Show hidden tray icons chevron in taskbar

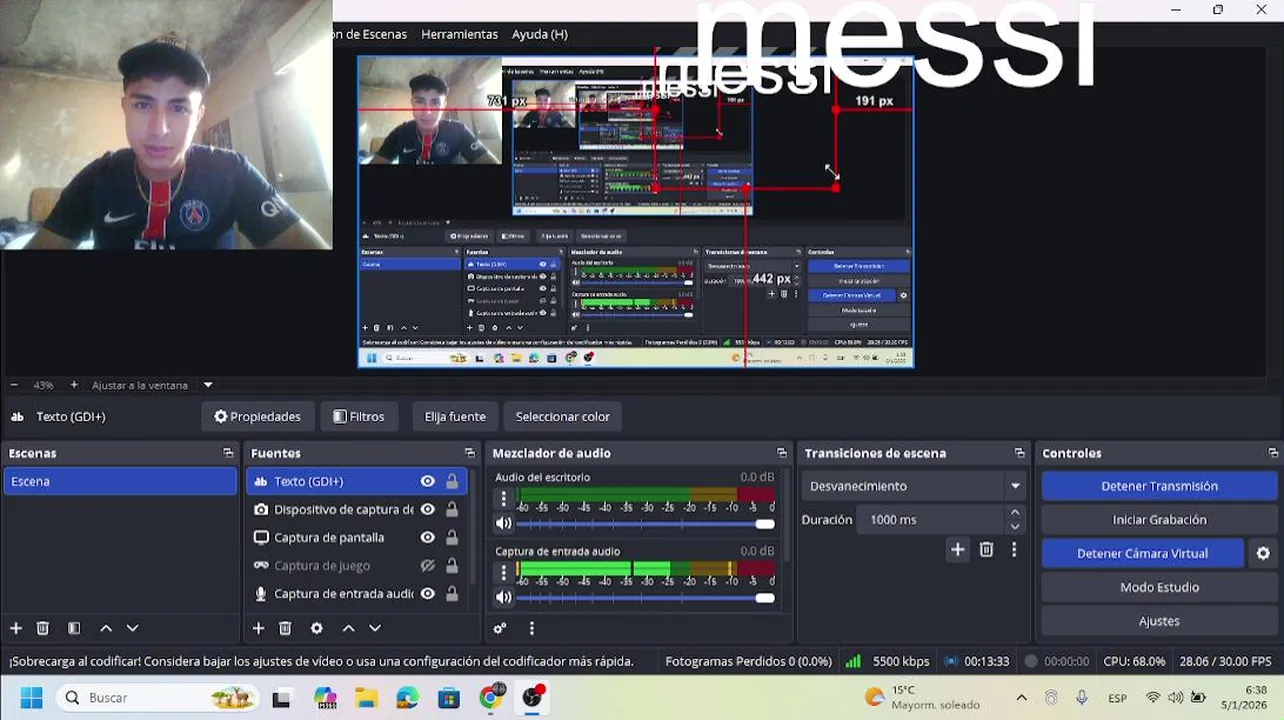coord(1021,697)
